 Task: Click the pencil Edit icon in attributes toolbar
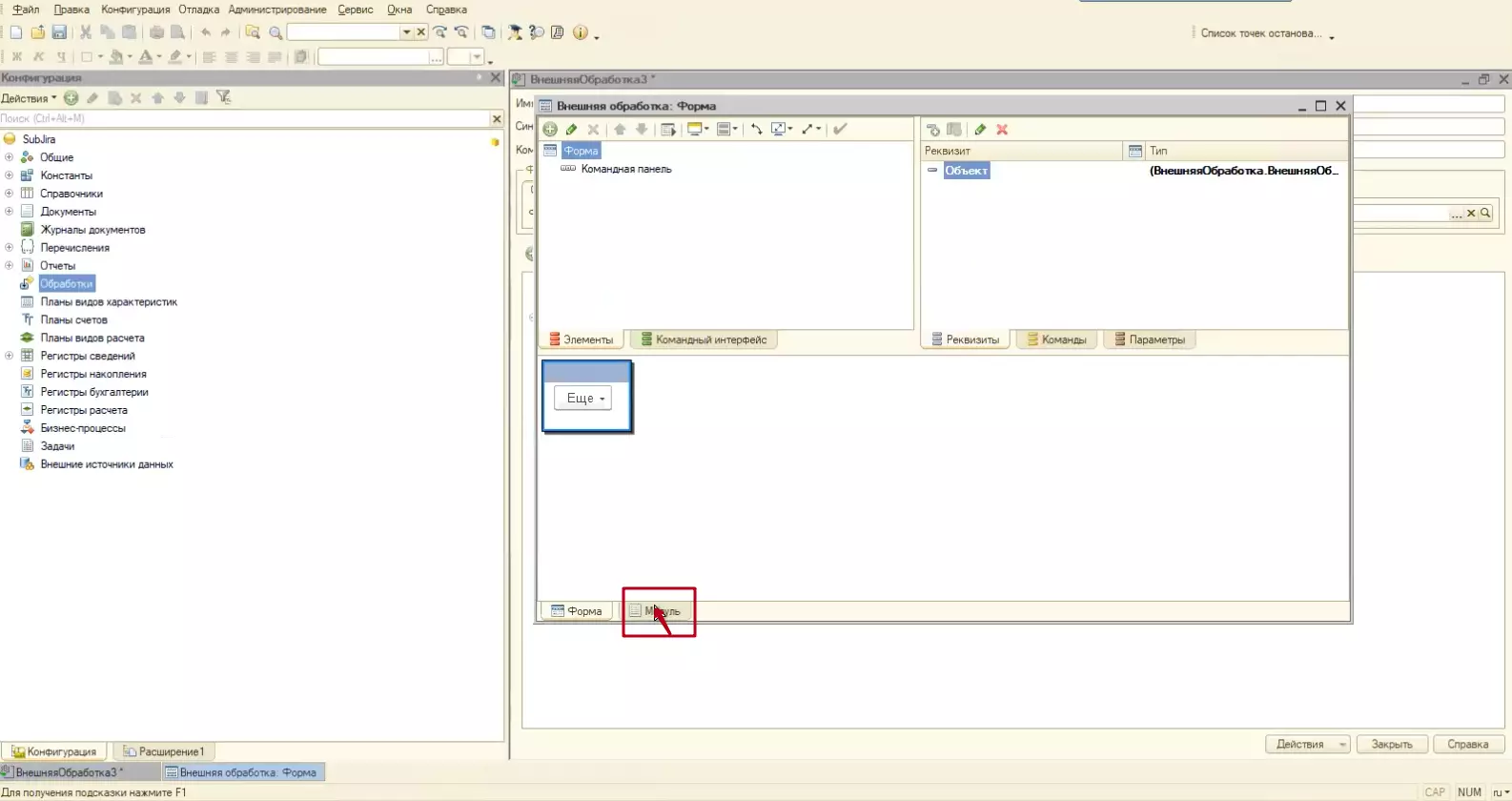coord(980,130)
